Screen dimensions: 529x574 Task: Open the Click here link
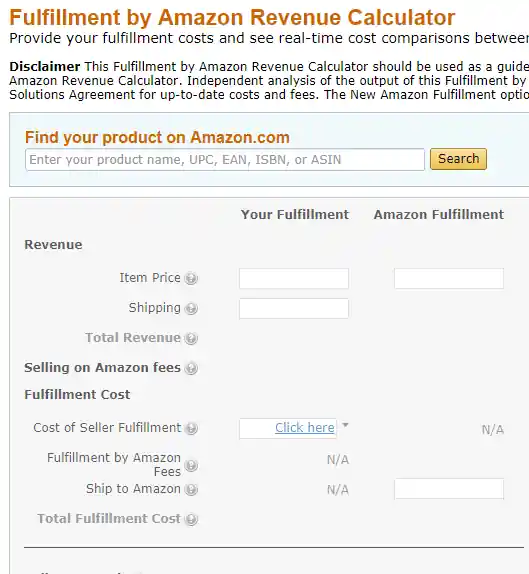[x=305, y=428]
